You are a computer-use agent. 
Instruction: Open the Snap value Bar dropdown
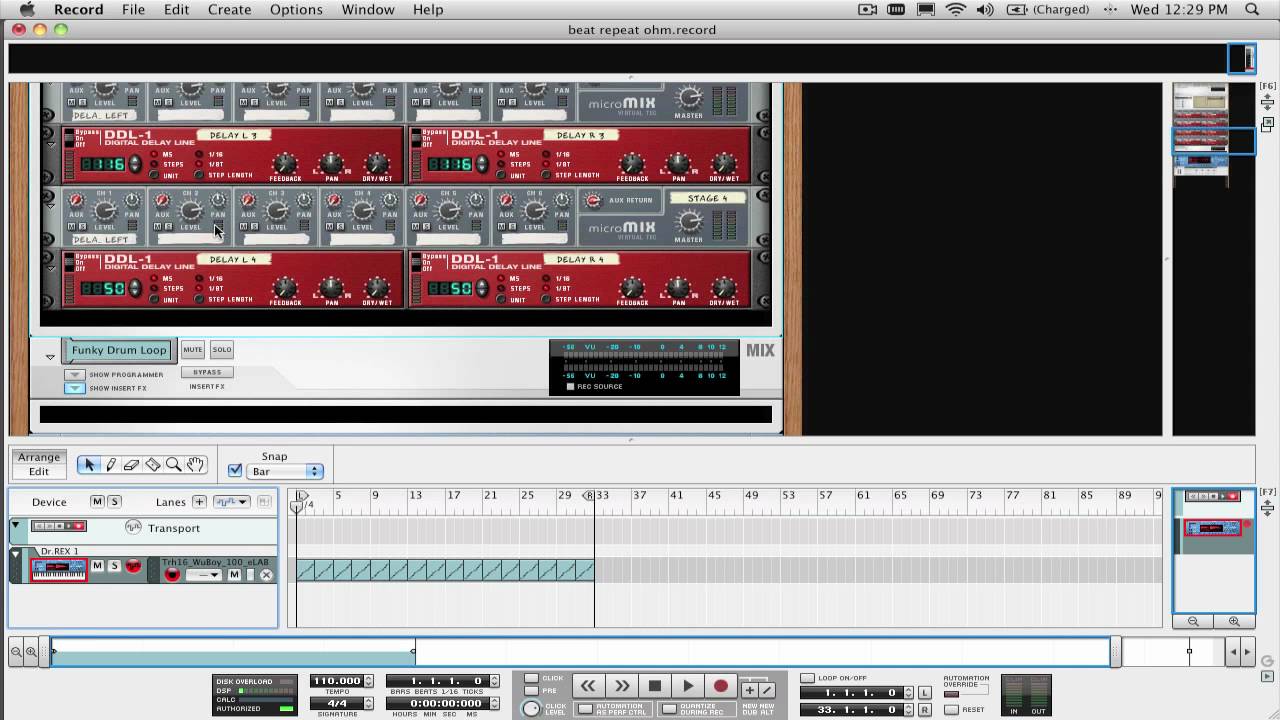pyautogui.click(x=285, y=471)
